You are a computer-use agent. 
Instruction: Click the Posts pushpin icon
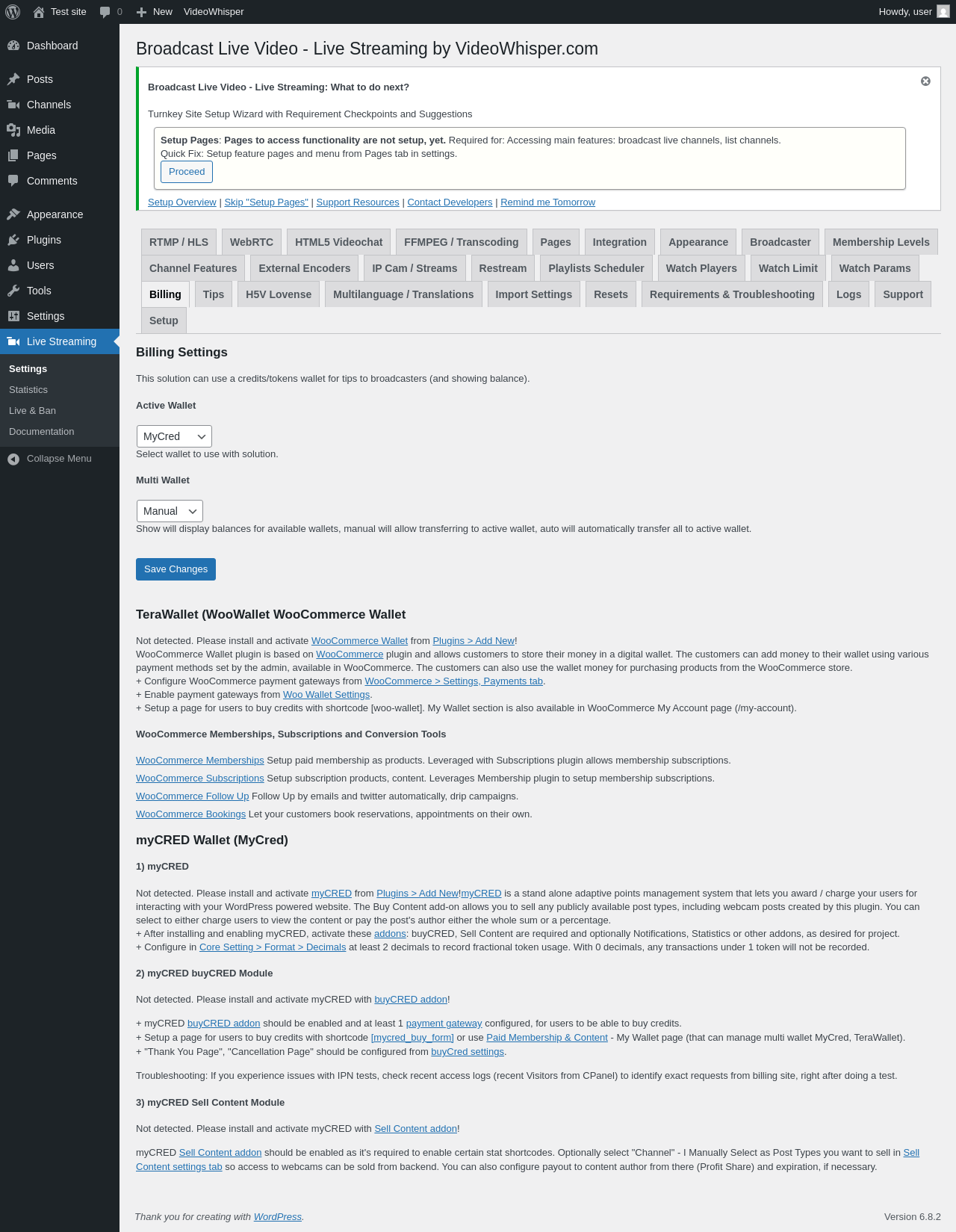coord(13,79)
